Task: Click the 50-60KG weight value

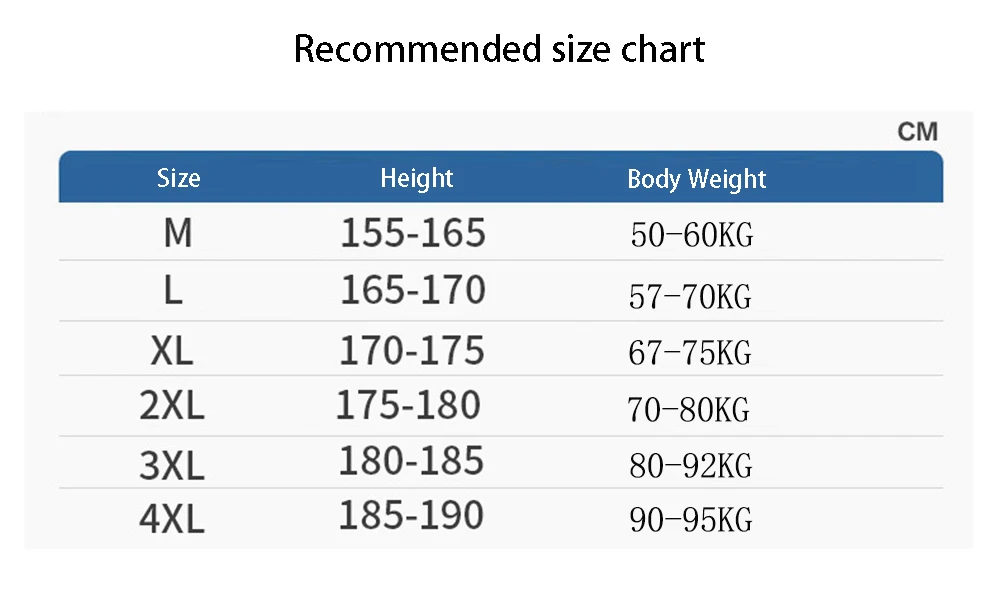Action: 691,236
